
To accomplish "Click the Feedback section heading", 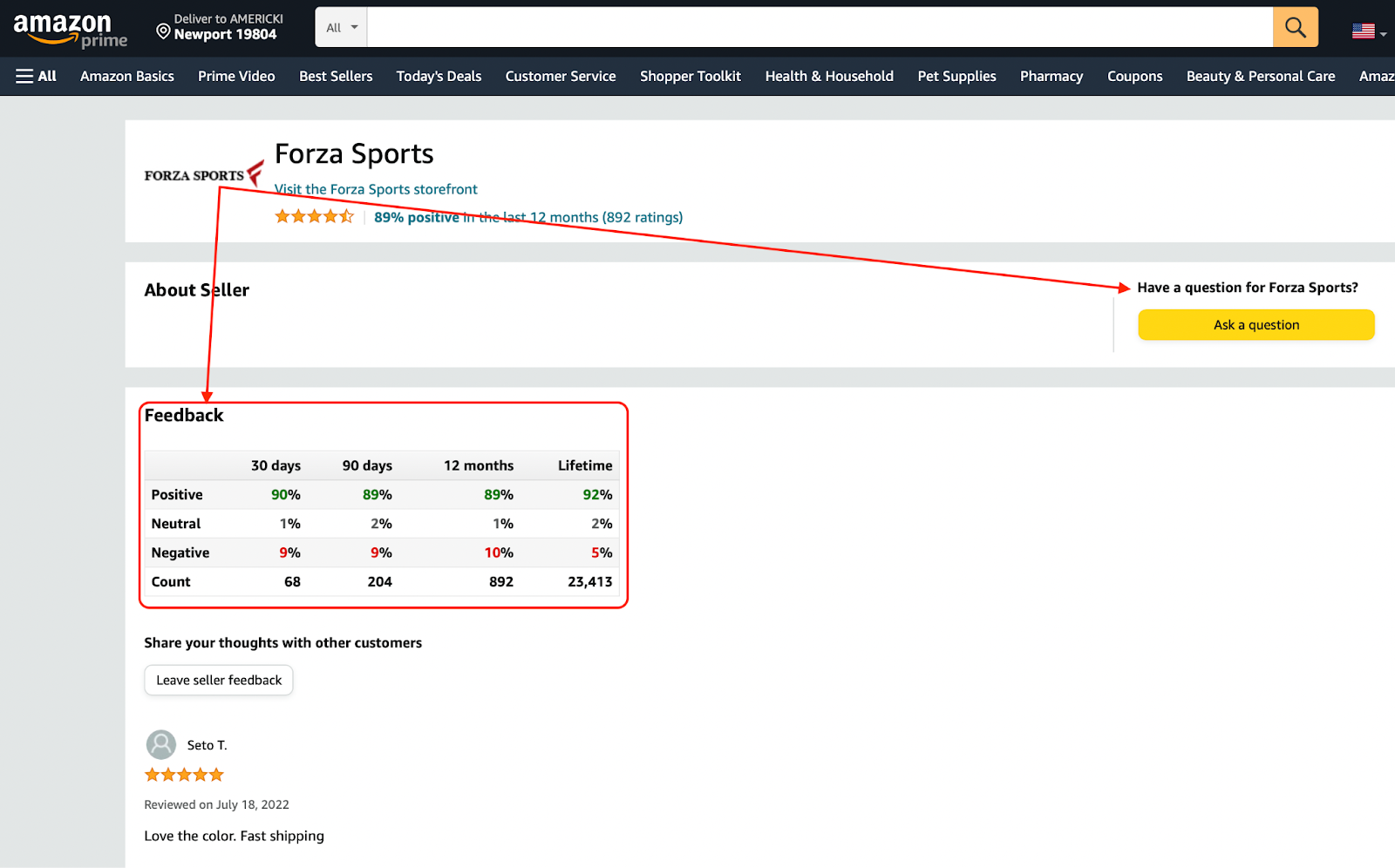I will [x=184, y=416].
